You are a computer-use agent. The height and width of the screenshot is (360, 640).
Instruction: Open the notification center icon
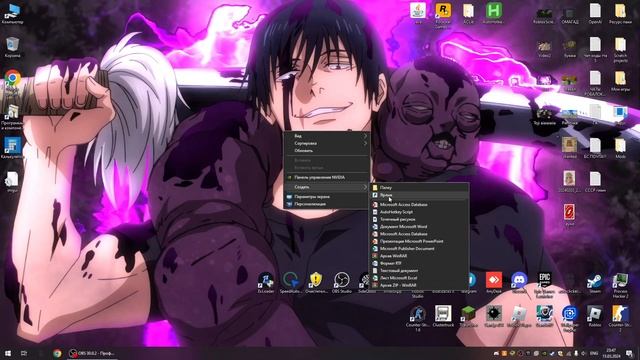pyautogui.click(x=629, y=353)
